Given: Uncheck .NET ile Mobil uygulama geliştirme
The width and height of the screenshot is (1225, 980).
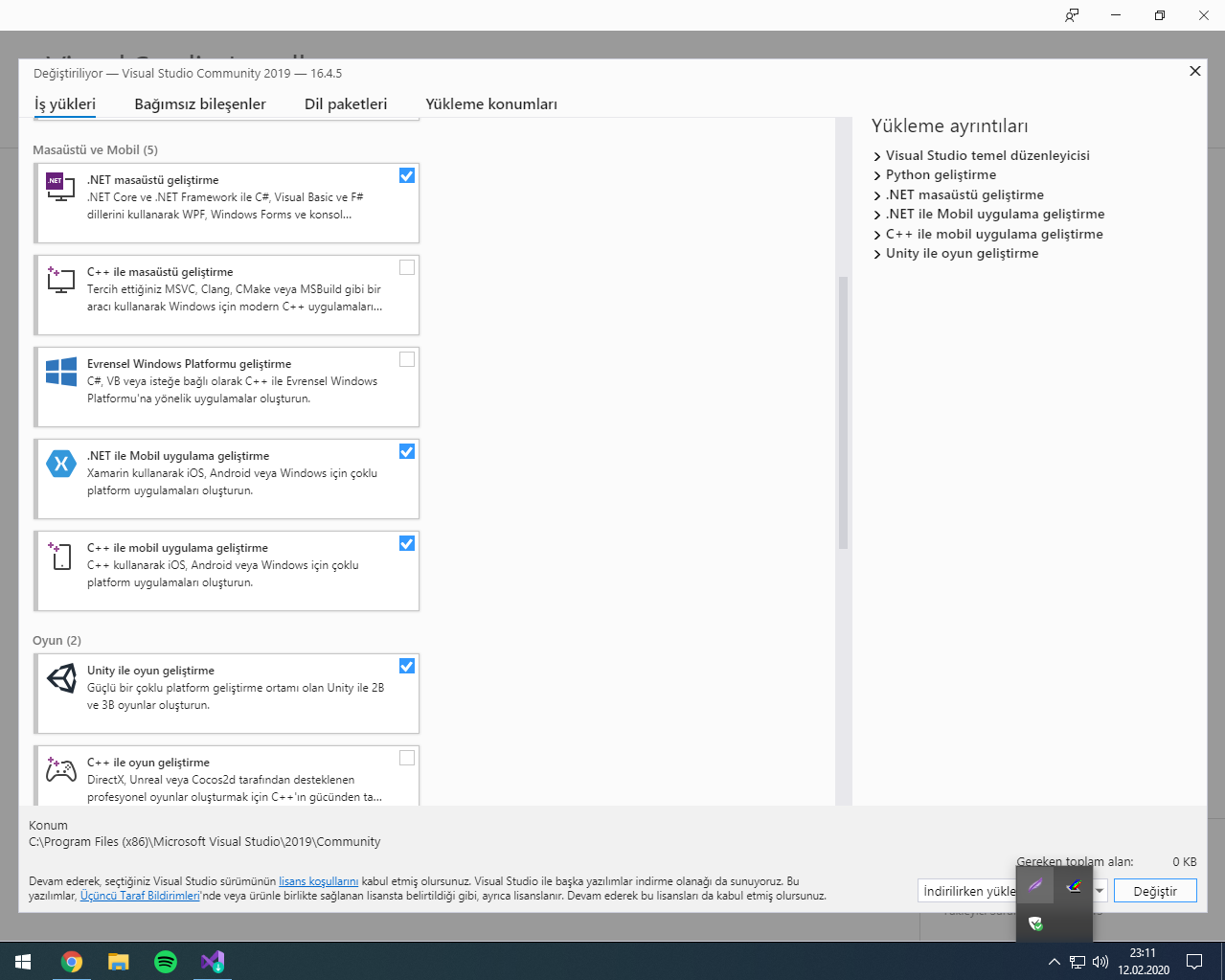Looking at the screenshot, I should click(x=407, y=451).
